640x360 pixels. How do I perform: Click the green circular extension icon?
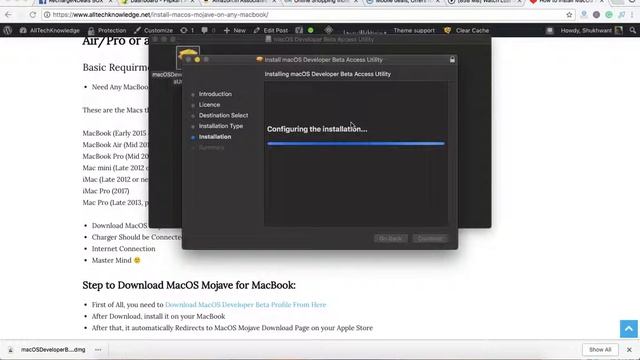click(x=609, y=15)
